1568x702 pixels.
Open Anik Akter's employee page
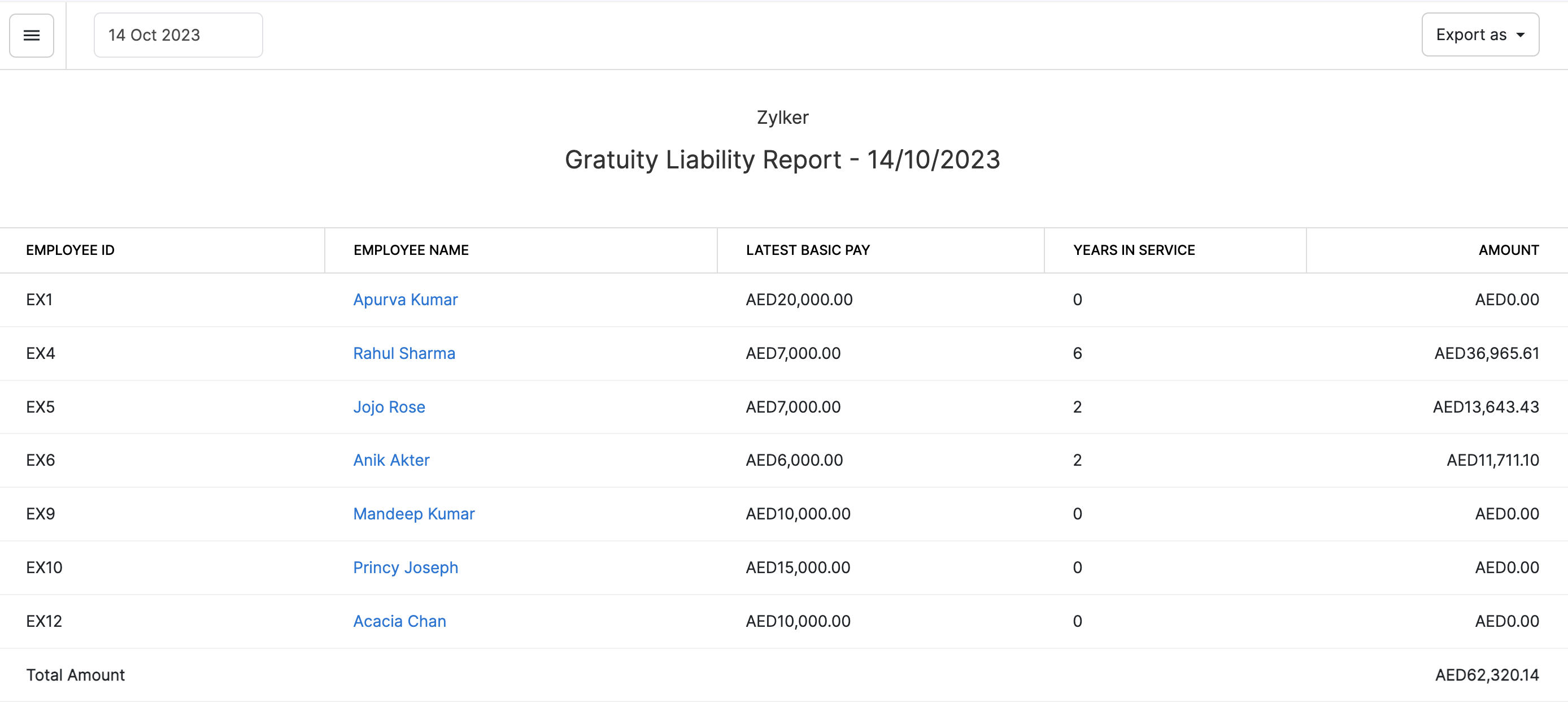(x=391, y=460)
